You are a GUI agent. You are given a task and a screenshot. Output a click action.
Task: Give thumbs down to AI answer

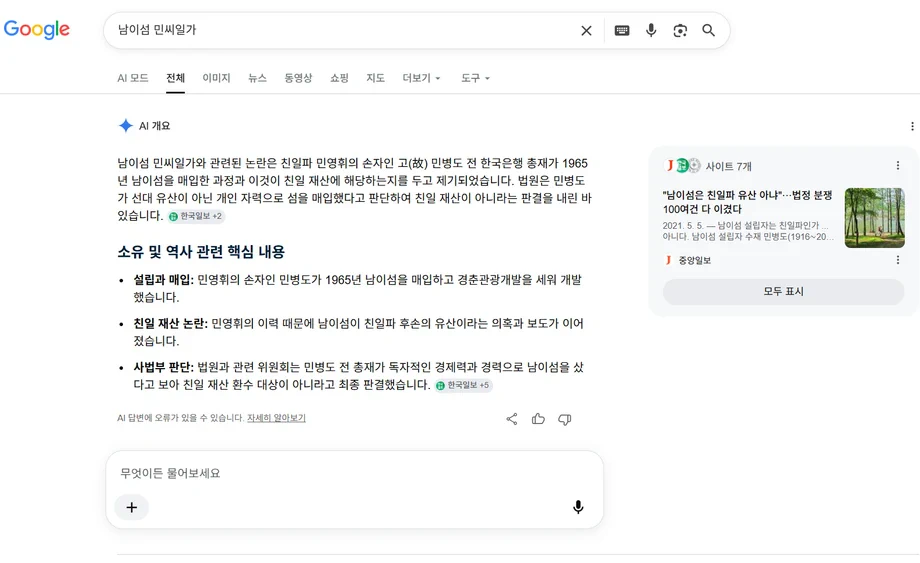[564, 419]
